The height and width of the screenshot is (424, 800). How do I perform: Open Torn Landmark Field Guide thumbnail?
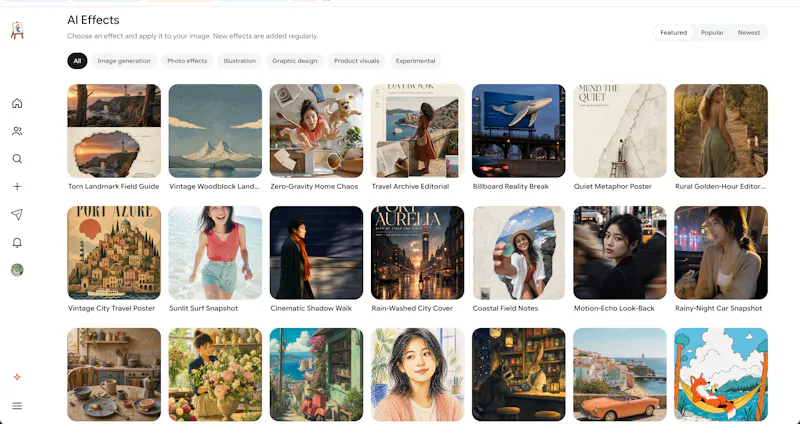(114, 131)
